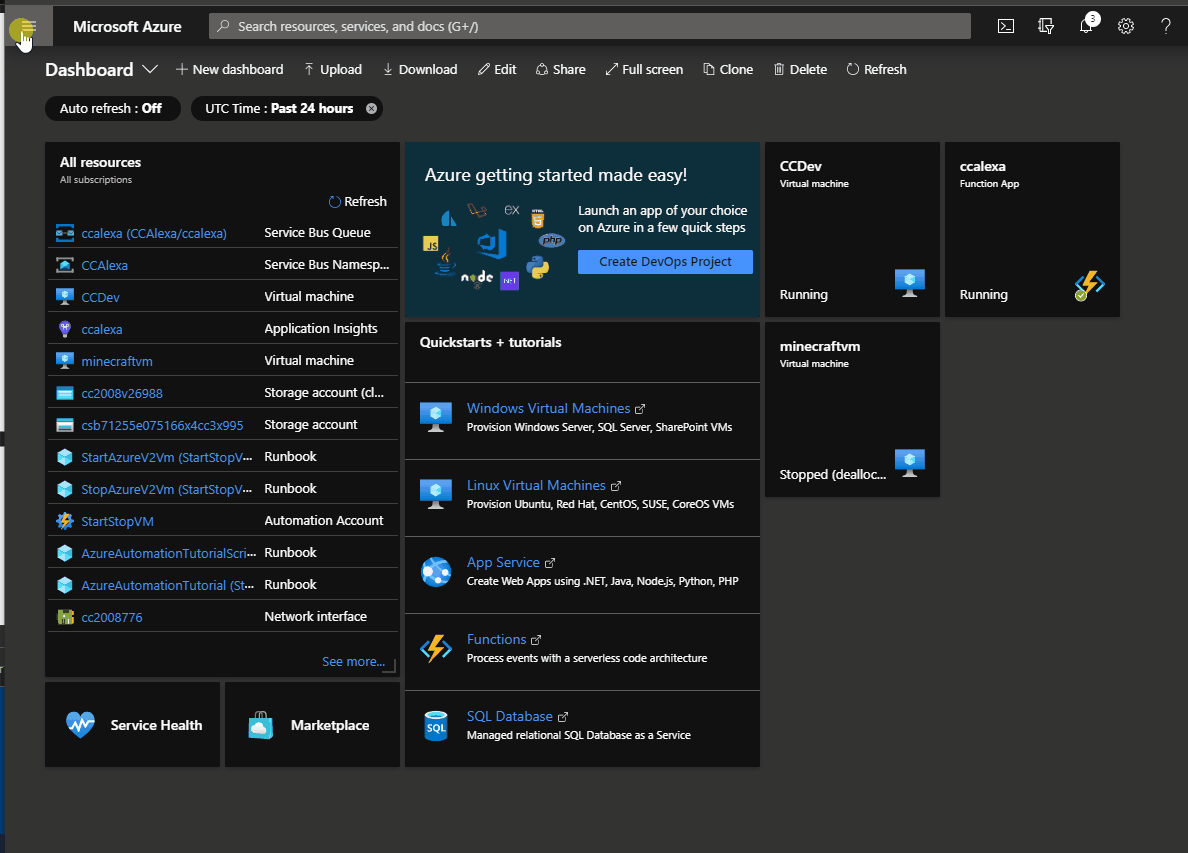Delete the dashboard
This screenshot has width=1188, height=853.
tap(800, 70)
